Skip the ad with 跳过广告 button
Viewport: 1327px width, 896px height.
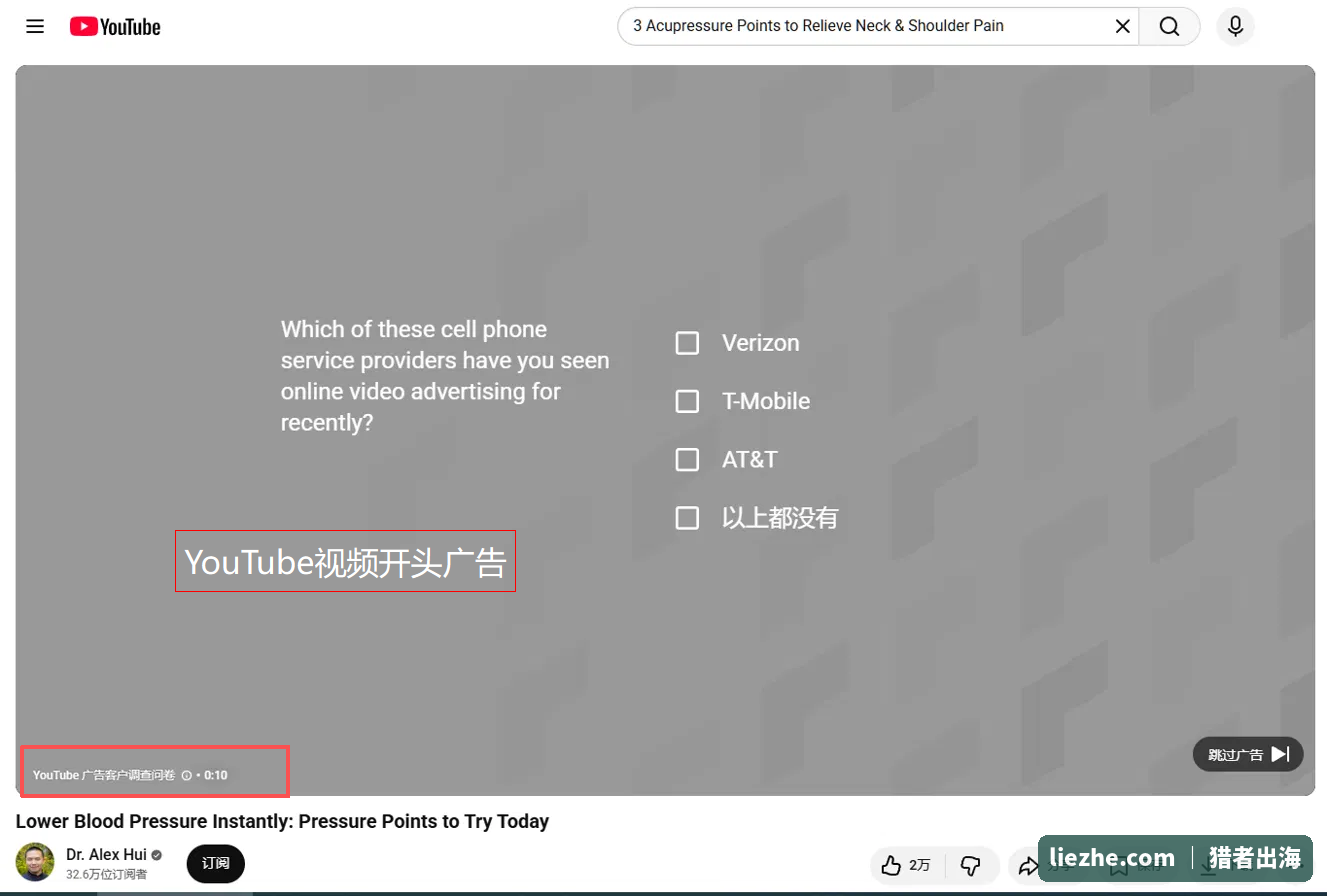1248,754
